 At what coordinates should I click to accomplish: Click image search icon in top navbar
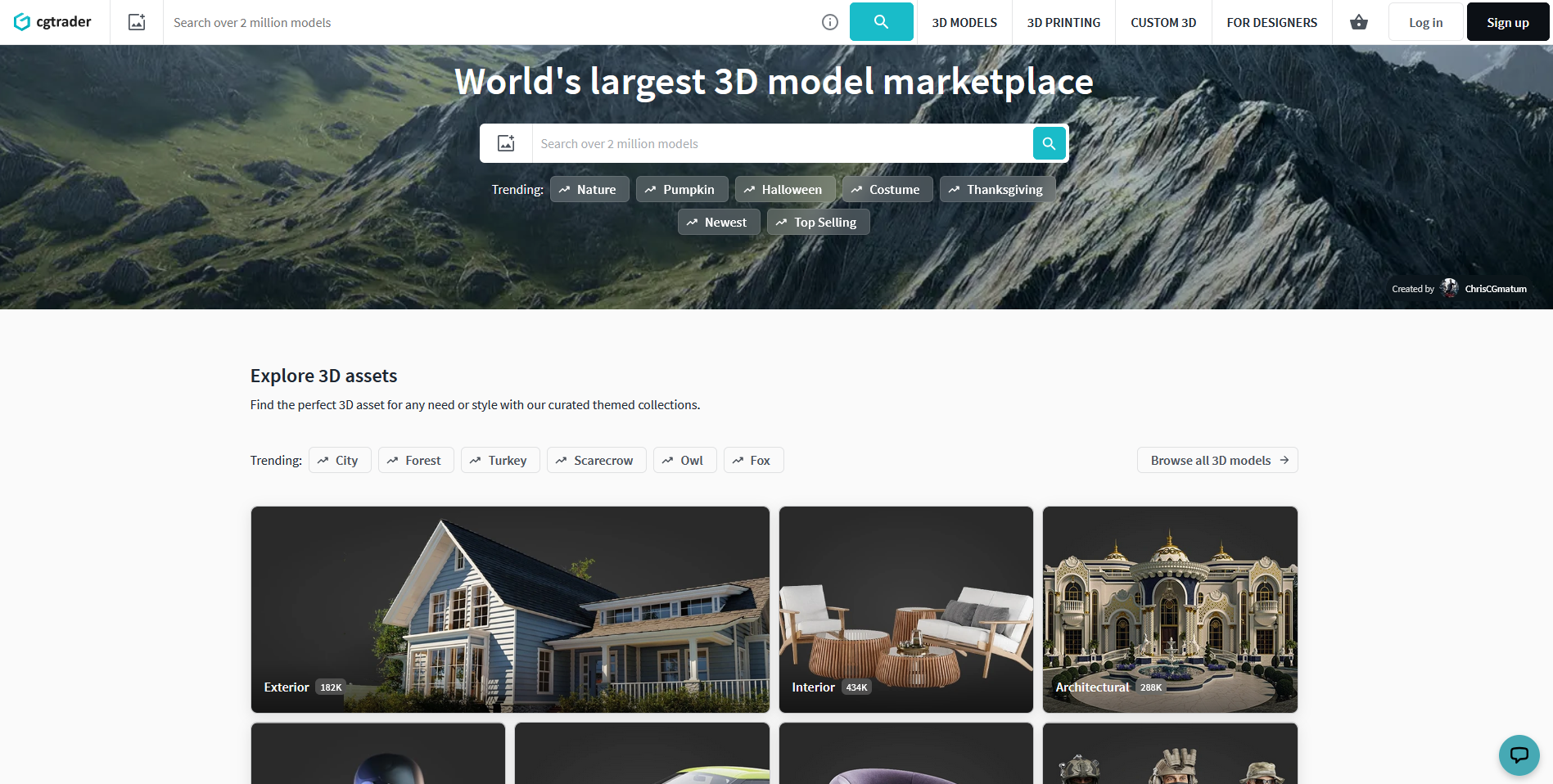coord(137,22)
